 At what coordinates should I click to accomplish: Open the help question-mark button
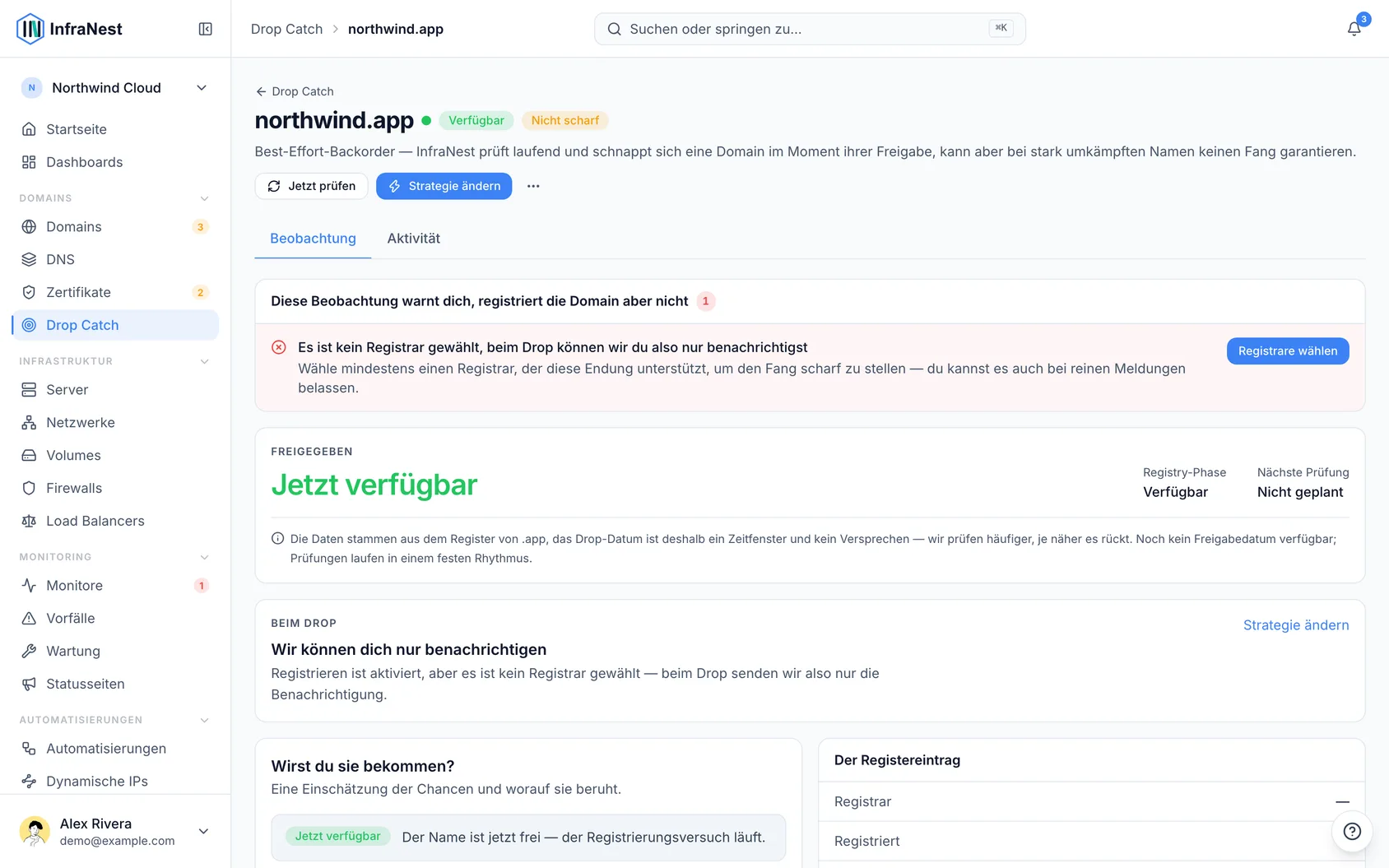(1352, 831)
